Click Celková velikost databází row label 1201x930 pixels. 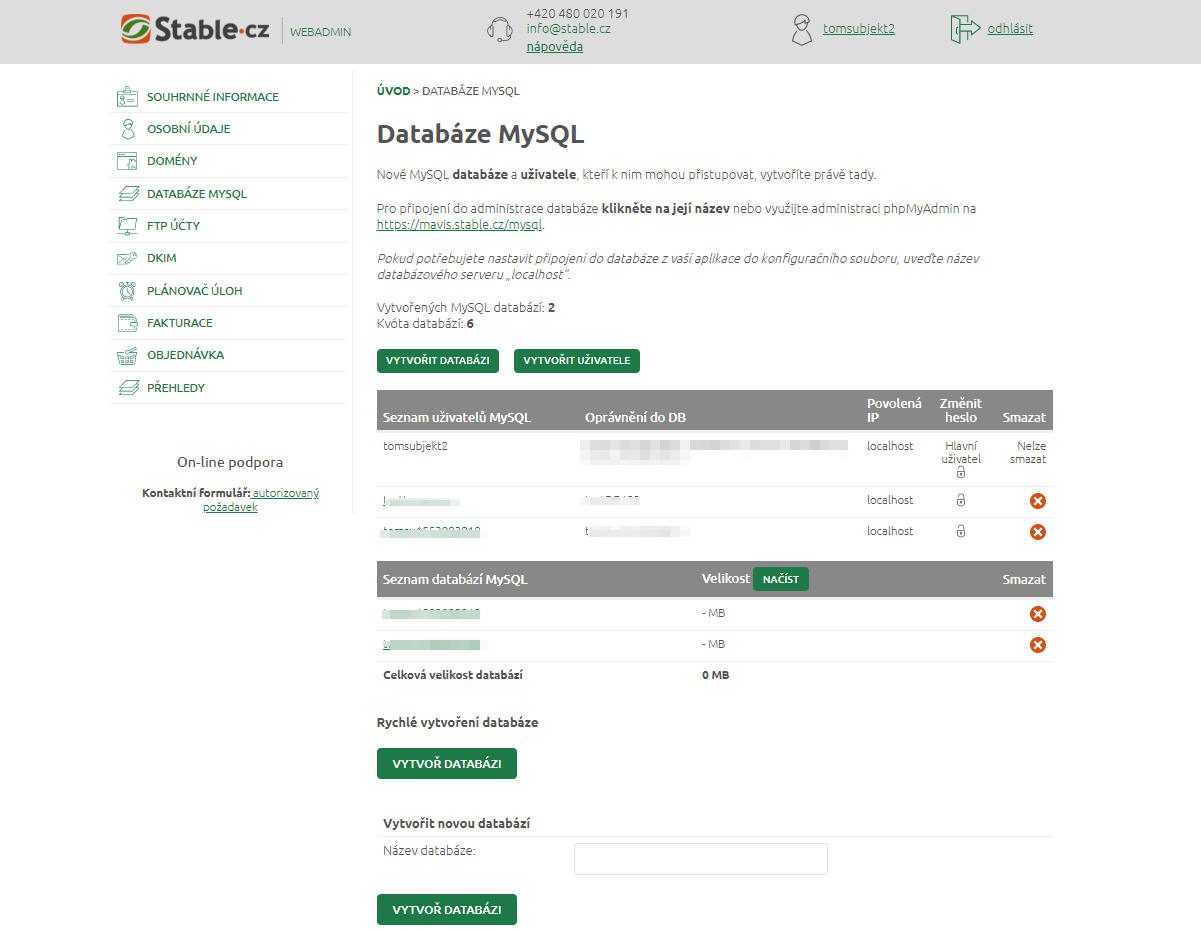pos(453,675)
